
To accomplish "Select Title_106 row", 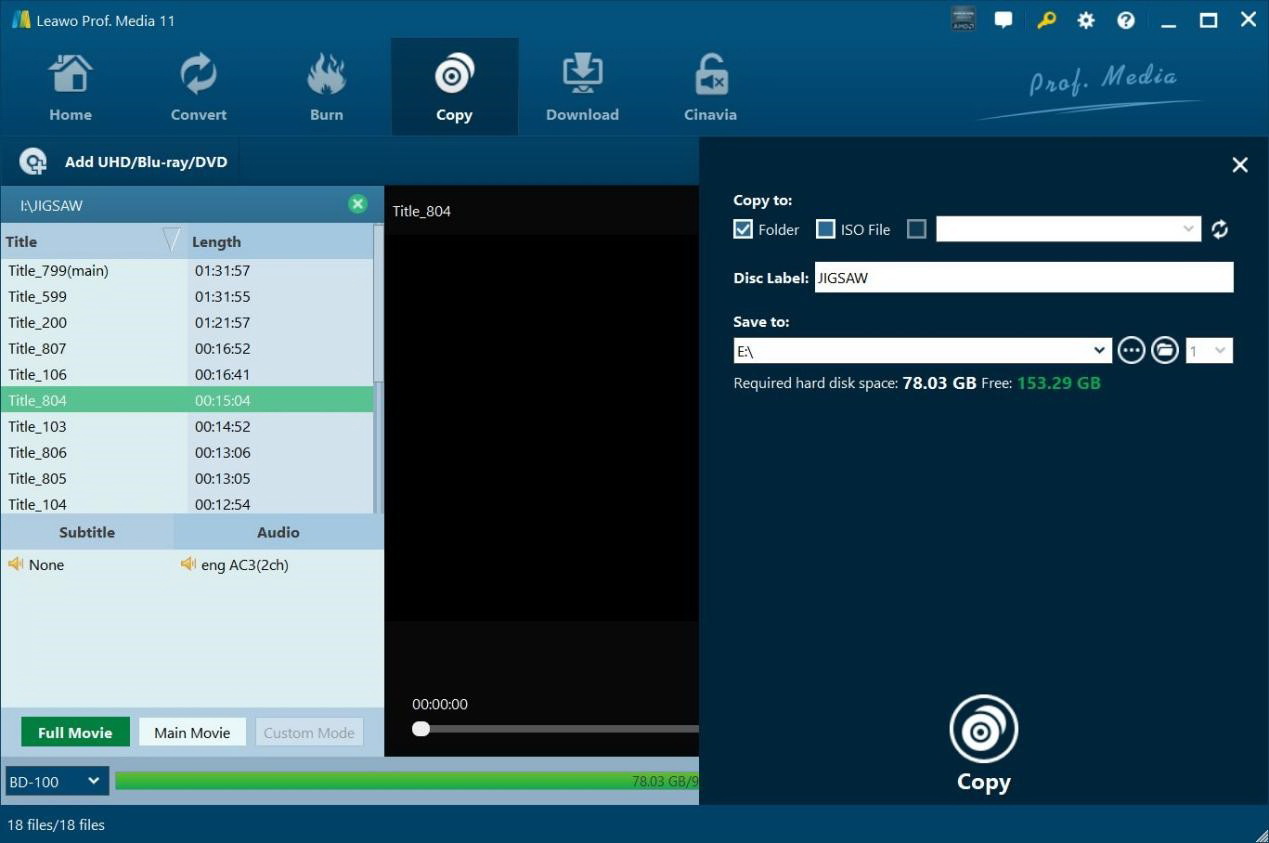I will click(x=187, y=374).
